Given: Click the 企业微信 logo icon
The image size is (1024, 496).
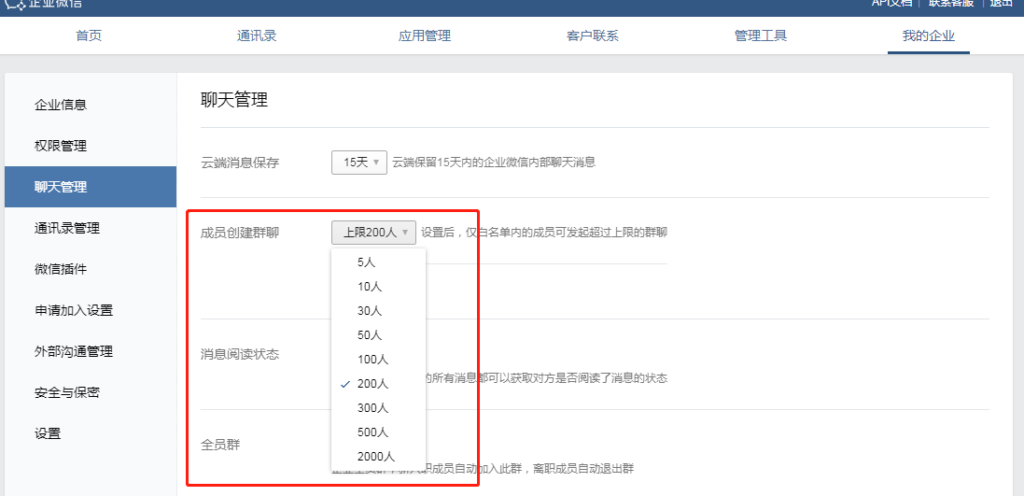Looking at the screenshot, I should pos(14,4).
